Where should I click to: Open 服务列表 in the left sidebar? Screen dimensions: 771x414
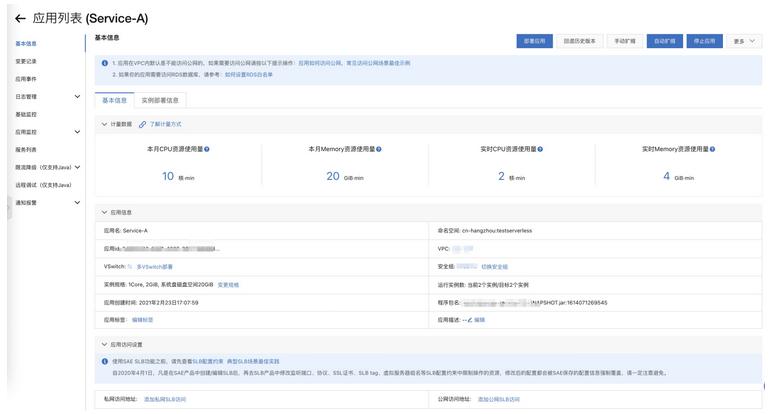click(26, 149)
